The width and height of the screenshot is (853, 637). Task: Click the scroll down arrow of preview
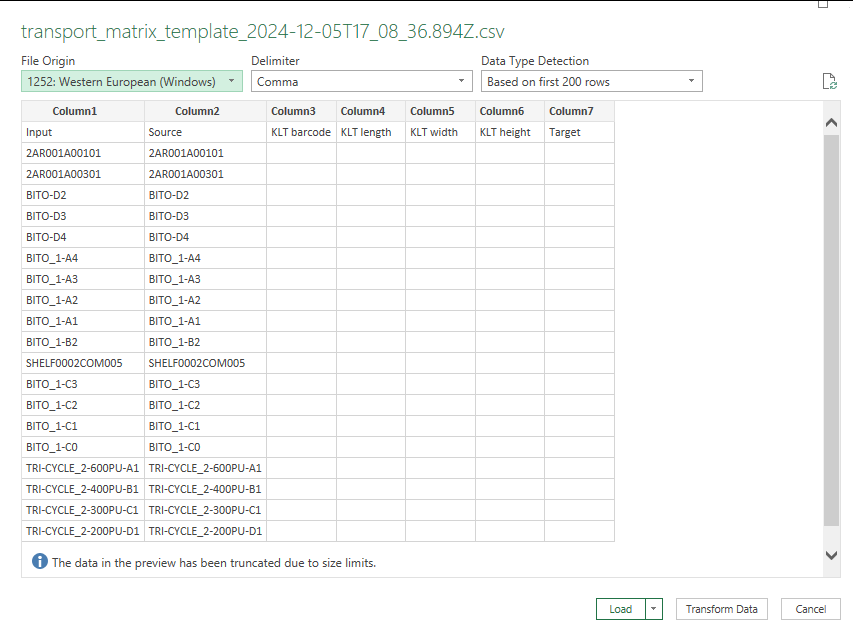(831, 555)
